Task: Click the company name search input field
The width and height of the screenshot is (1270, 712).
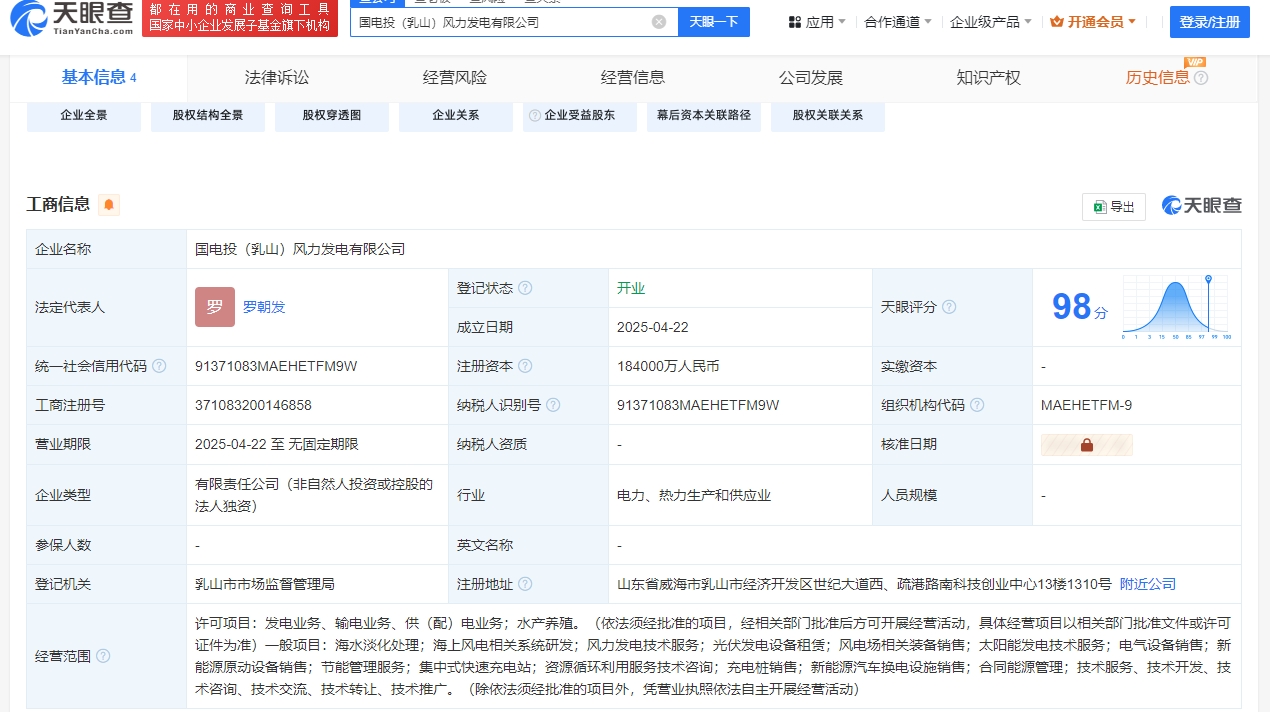Action: (x=500, y=22)
